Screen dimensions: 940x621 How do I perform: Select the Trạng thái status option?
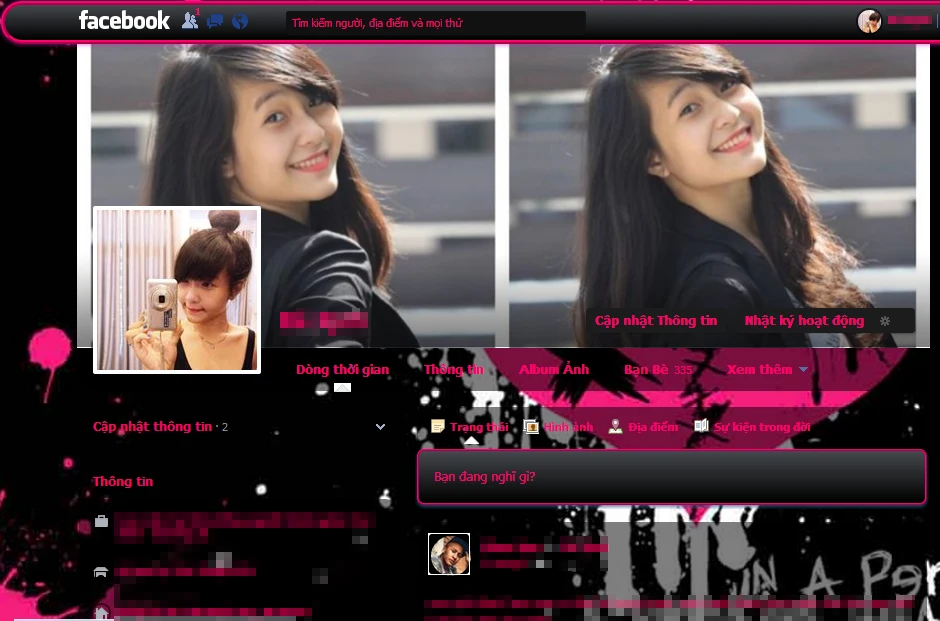pos(470,427)
